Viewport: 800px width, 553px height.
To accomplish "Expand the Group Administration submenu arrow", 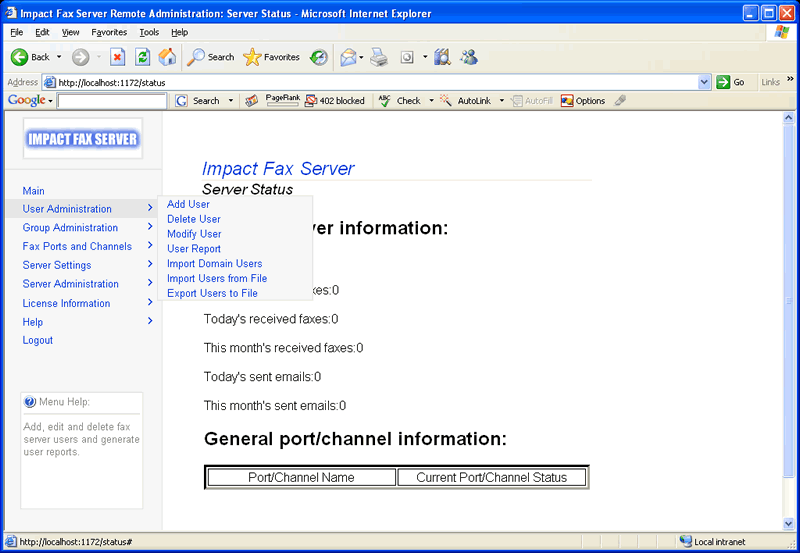I will point(150,227).
